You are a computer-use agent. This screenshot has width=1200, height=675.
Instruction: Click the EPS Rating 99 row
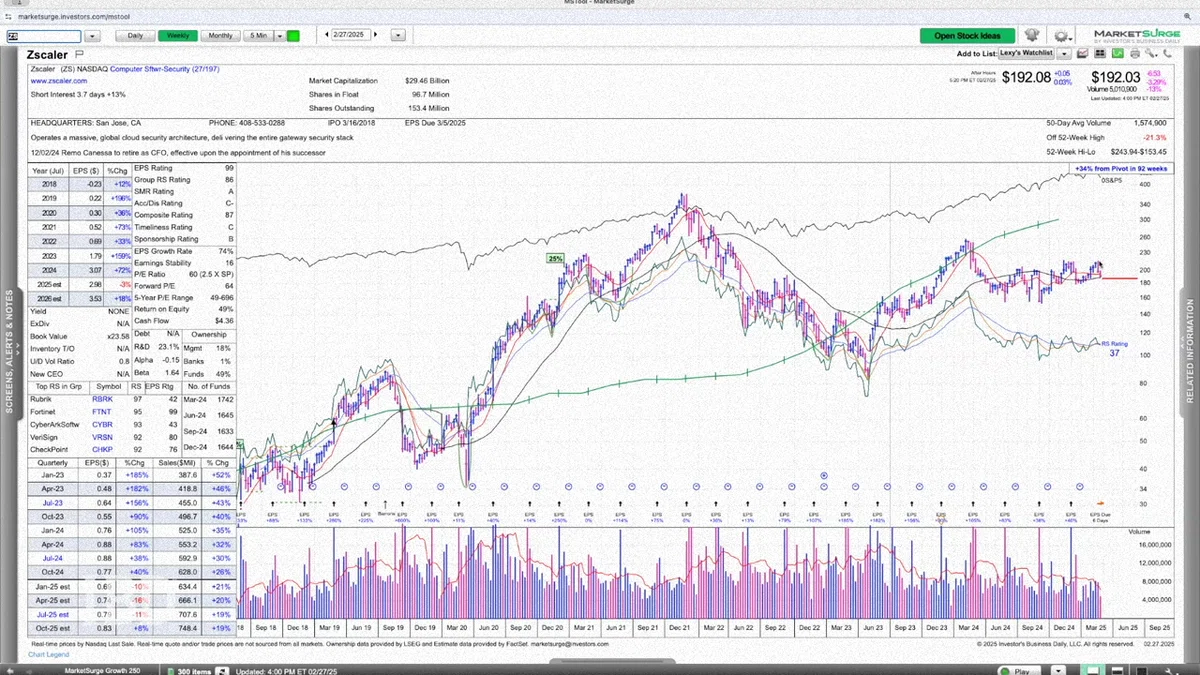coord(183,167)
